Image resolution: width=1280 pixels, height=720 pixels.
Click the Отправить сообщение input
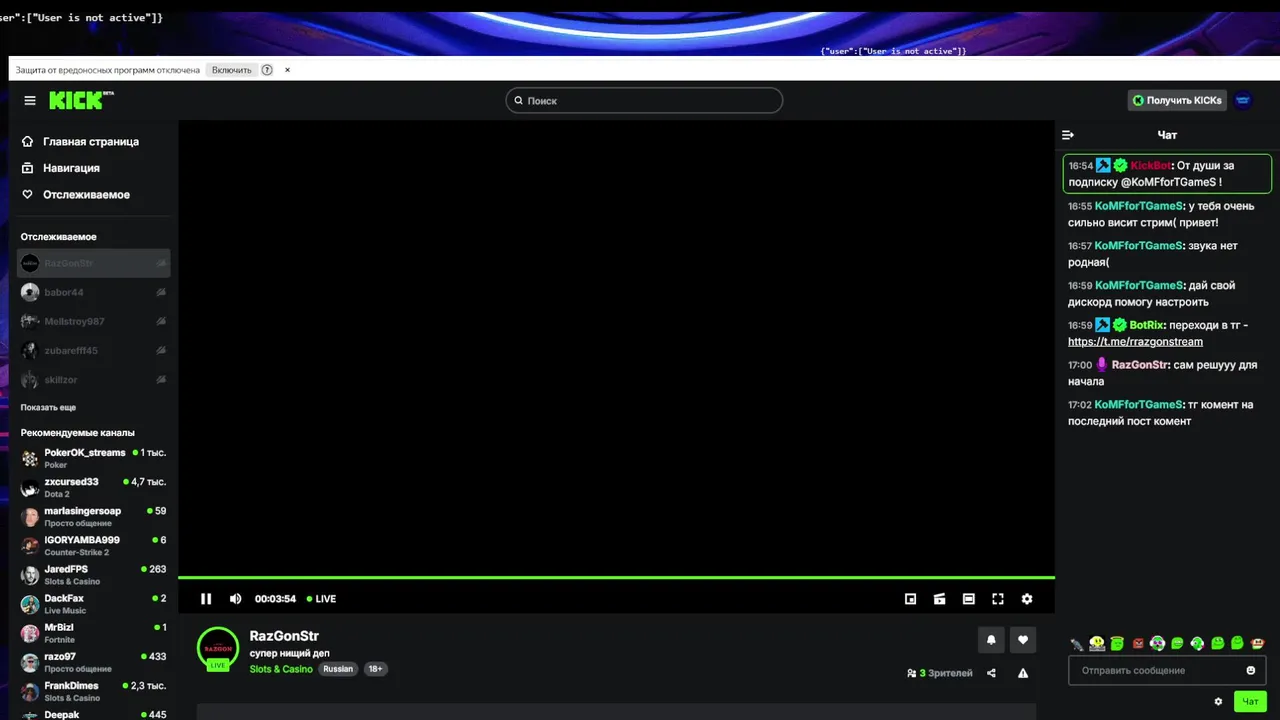[1167, 670]
